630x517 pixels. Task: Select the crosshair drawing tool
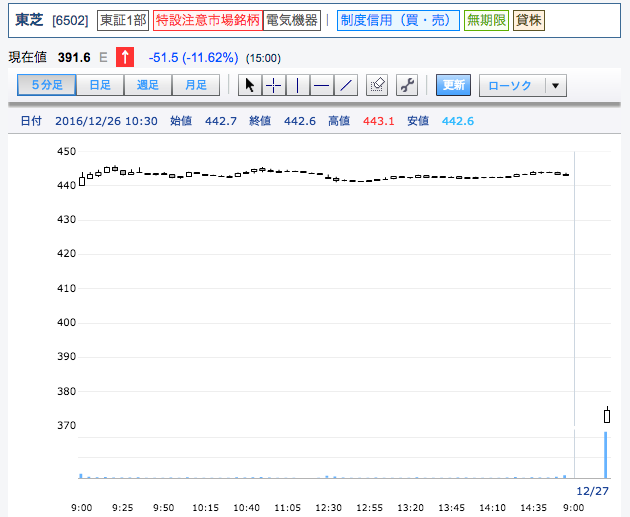point(274,85)
